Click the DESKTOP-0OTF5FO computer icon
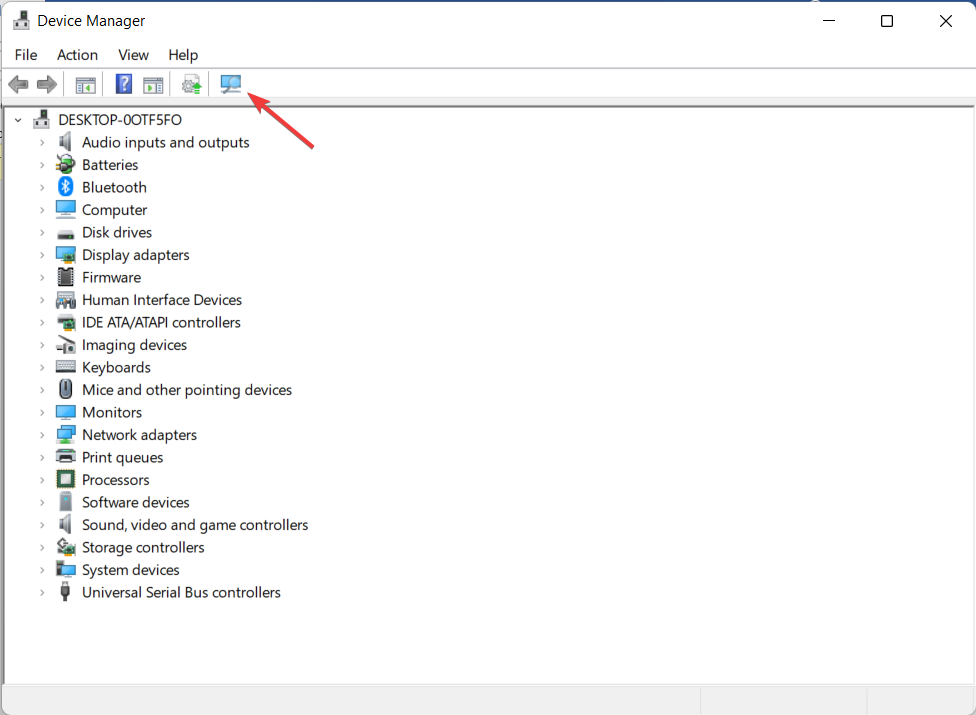The height and width of the screenshot is (715, 976). (42, 119)
